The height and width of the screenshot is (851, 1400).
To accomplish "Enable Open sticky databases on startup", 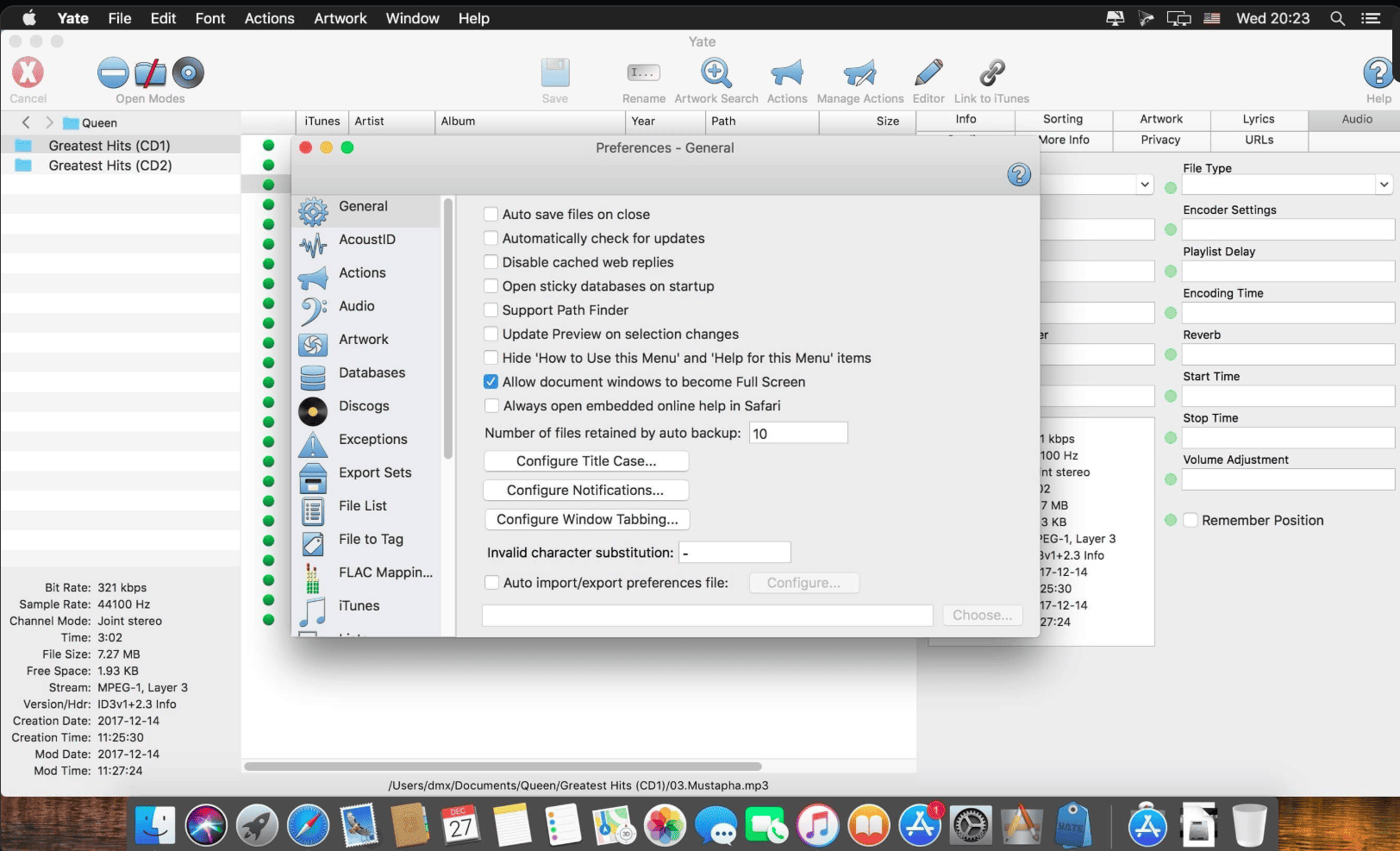I will (491, 287).
